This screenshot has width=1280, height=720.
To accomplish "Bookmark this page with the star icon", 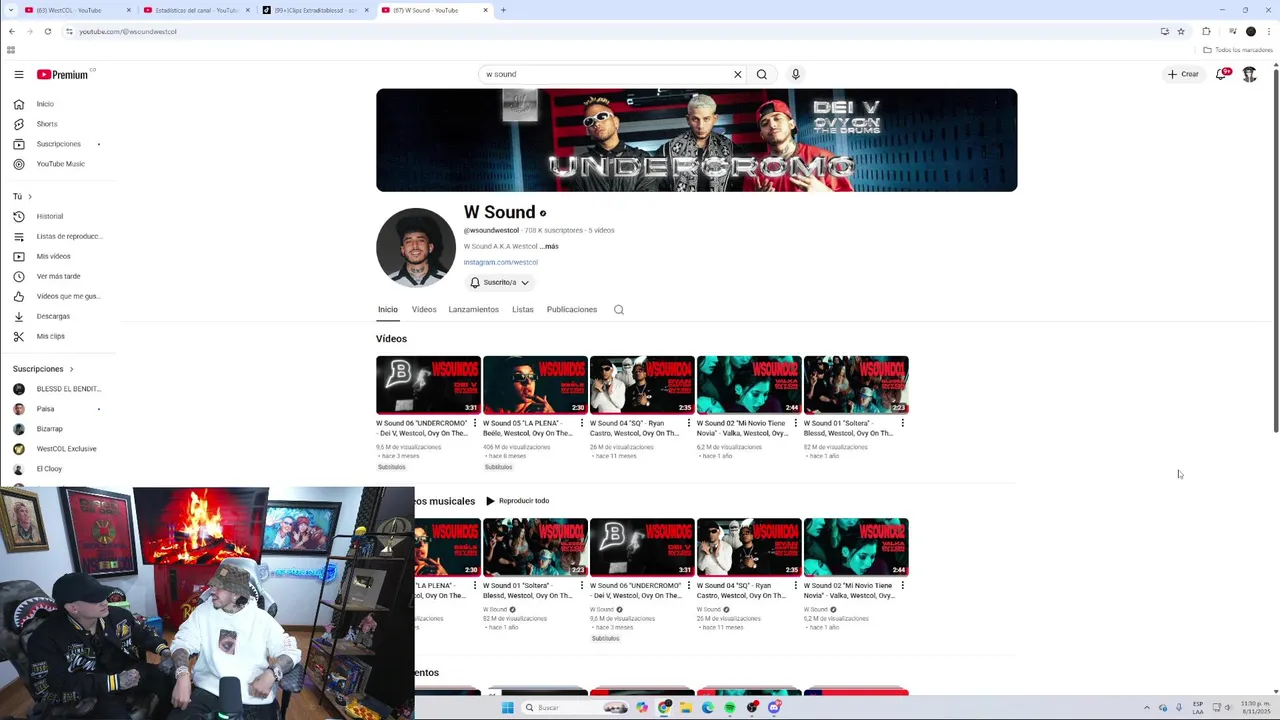I will (1181, 31).
